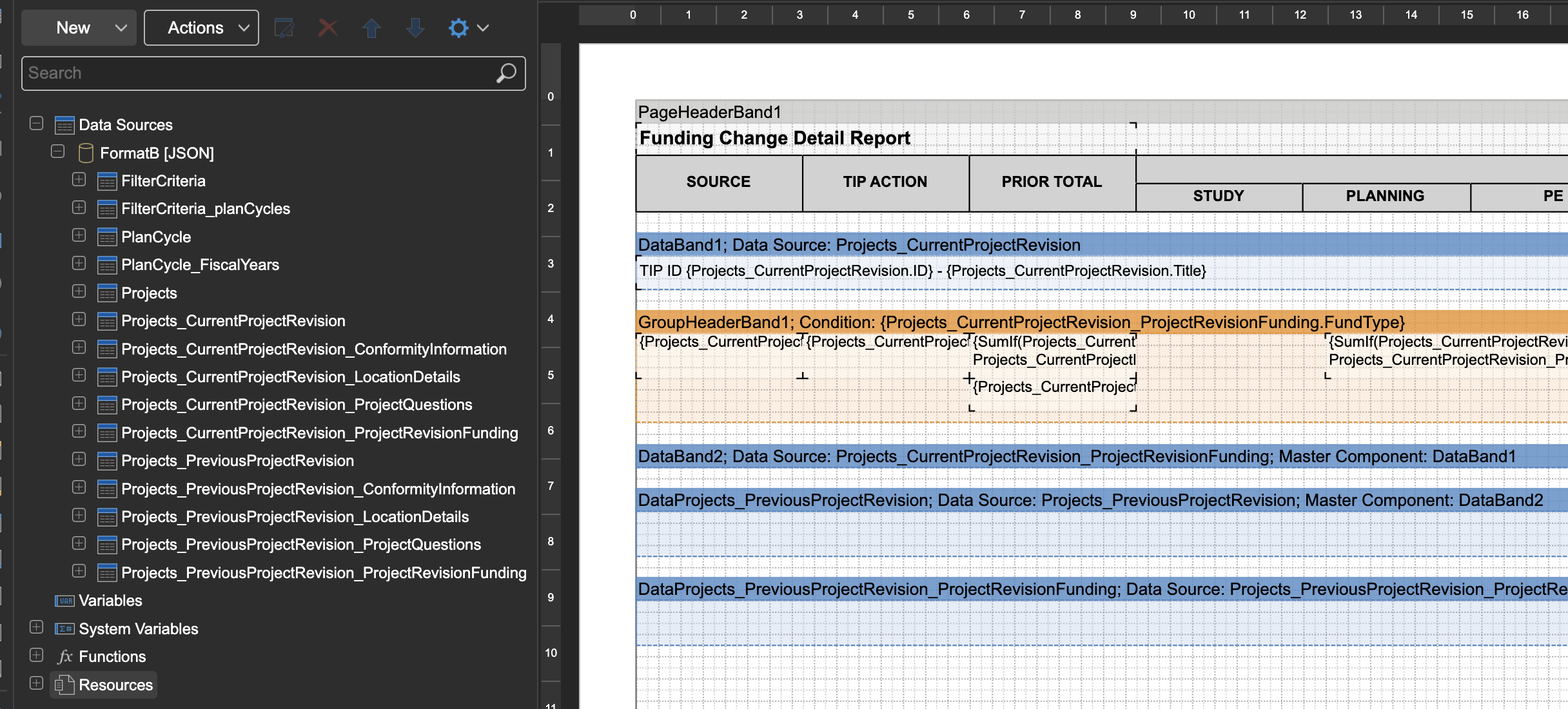
Task: Select the DataBand1 band header
Action: pyautogui.click(x=1102, y=245)
